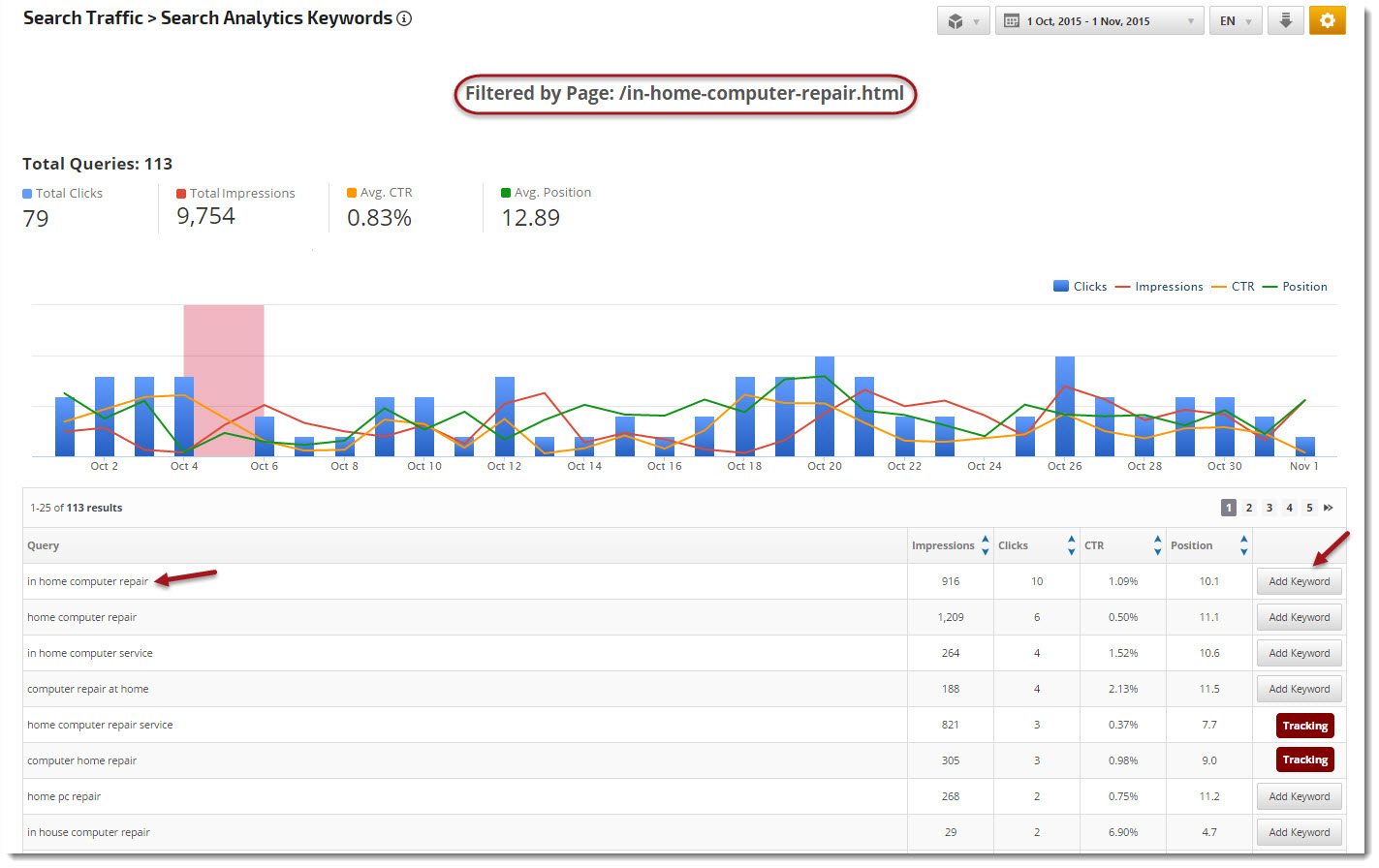Toggle Impressions line in chart legend
The image size is (1379, 868).
click(1159, 287)
